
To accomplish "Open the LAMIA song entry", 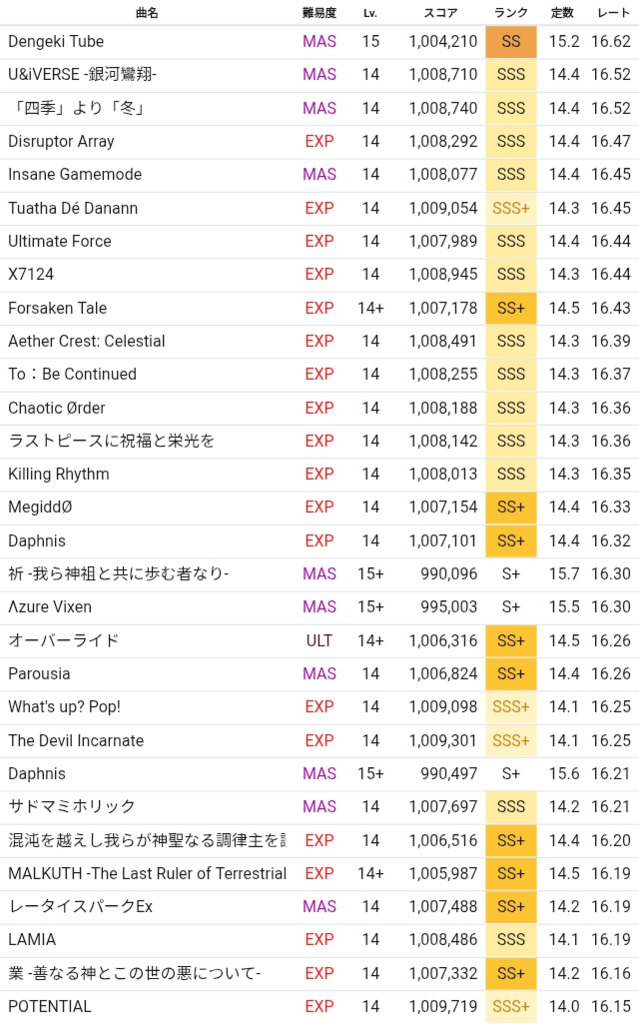I will 32,939.
